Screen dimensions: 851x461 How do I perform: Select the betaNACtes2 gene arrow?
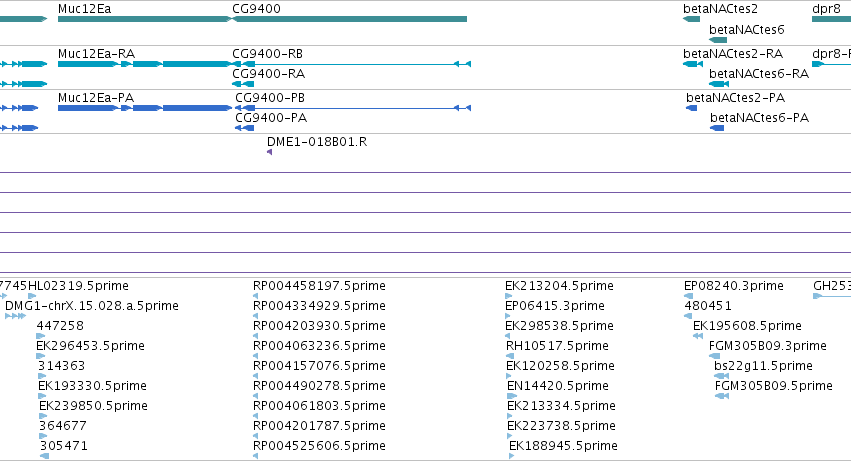click(691, 19)
